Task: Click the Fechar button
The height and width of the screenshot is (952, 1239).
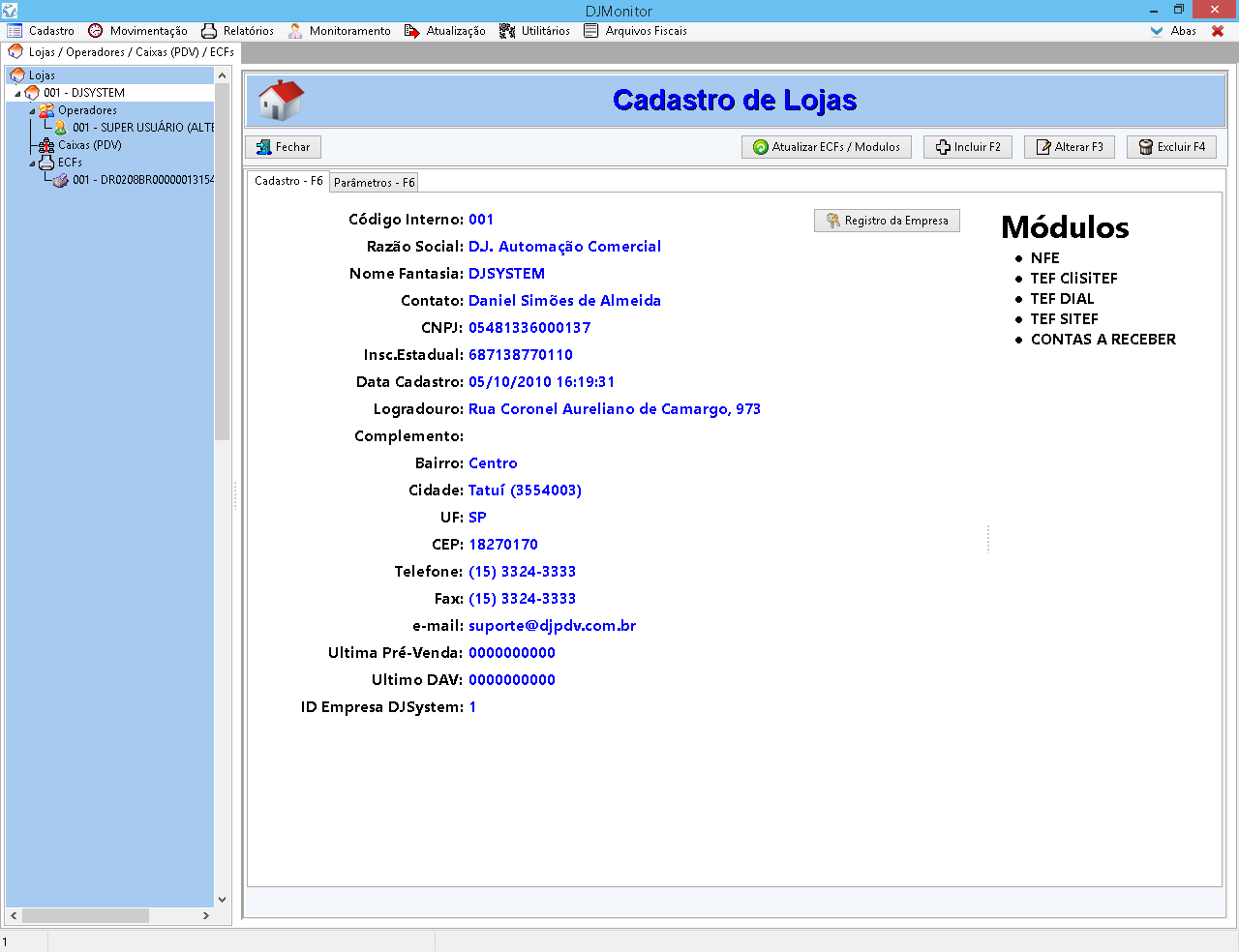Action: 284,147
